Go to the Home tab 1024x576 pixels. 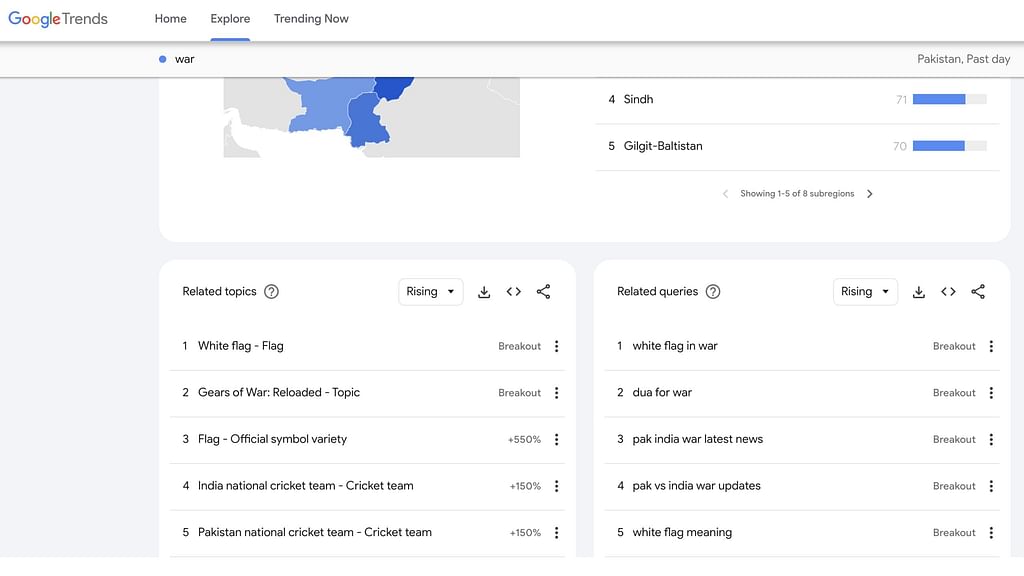pos(170,19)
